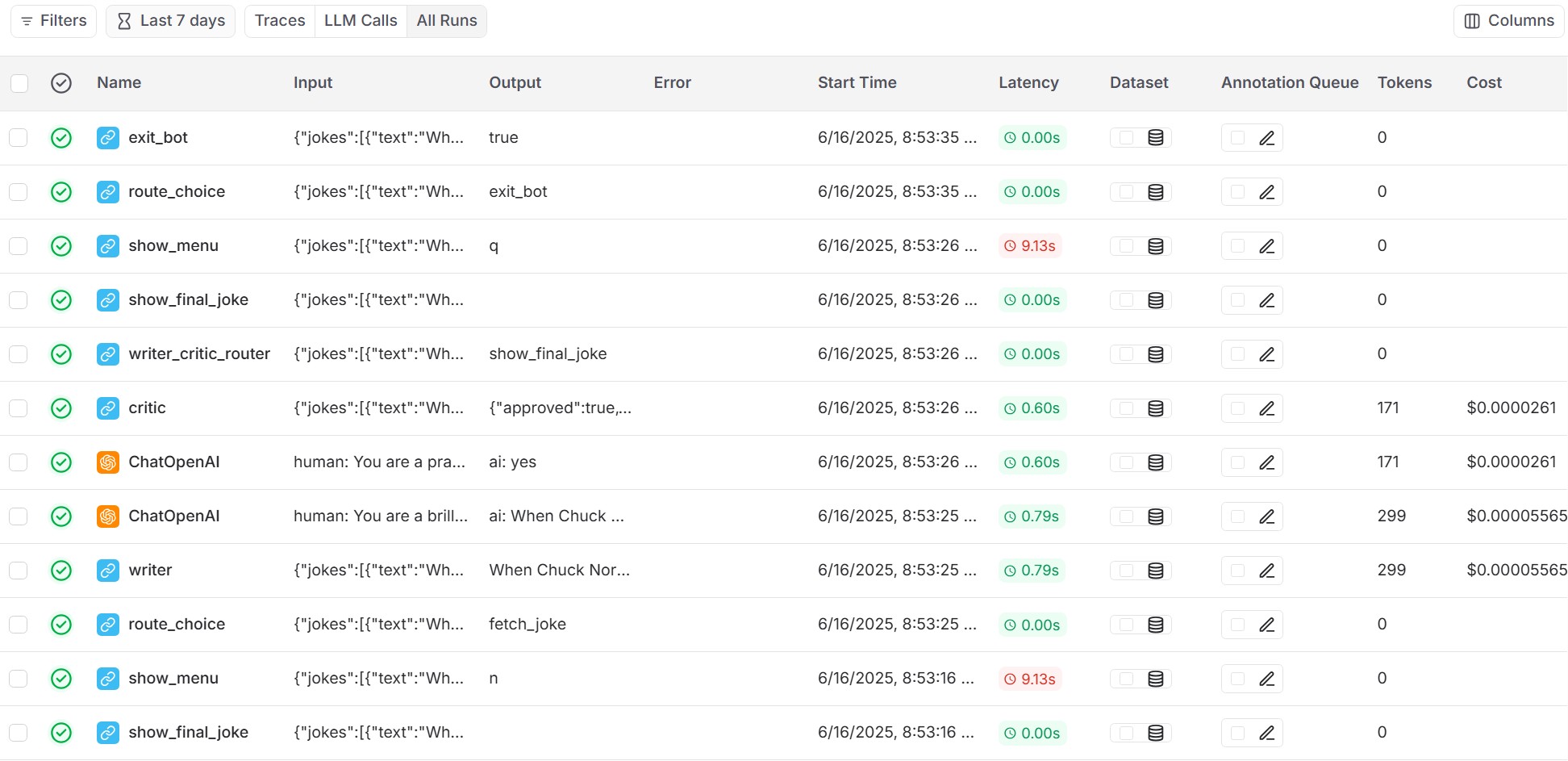Tick the select-all checkbox in table header
Viewport: 1568px width, 761px height.
19,83
